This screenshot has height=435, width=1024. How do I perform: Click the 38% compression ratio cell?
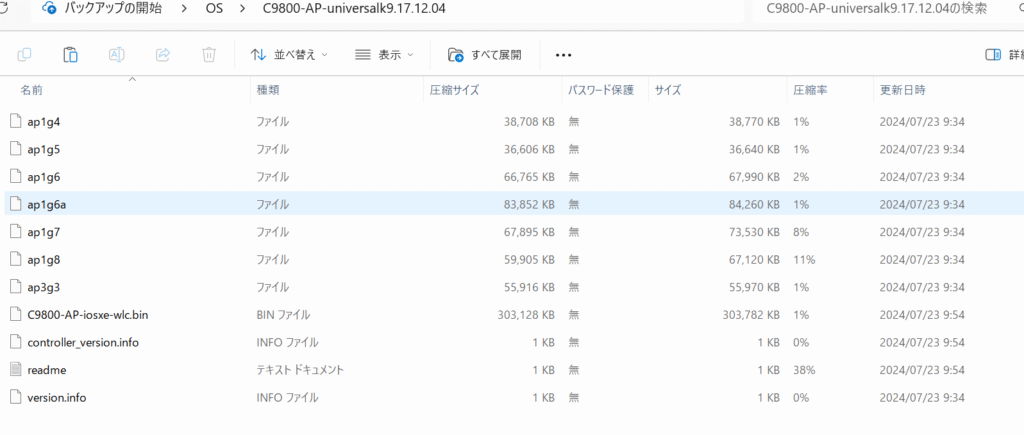pyautogui.click(x=804, y=370)
